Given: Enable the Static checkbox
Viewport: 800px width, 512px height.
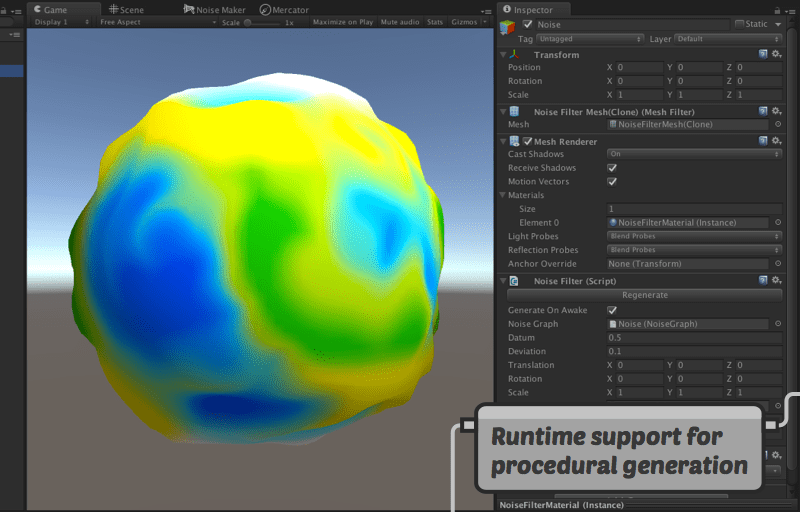Looking at the screenshot, I should 740,24.
